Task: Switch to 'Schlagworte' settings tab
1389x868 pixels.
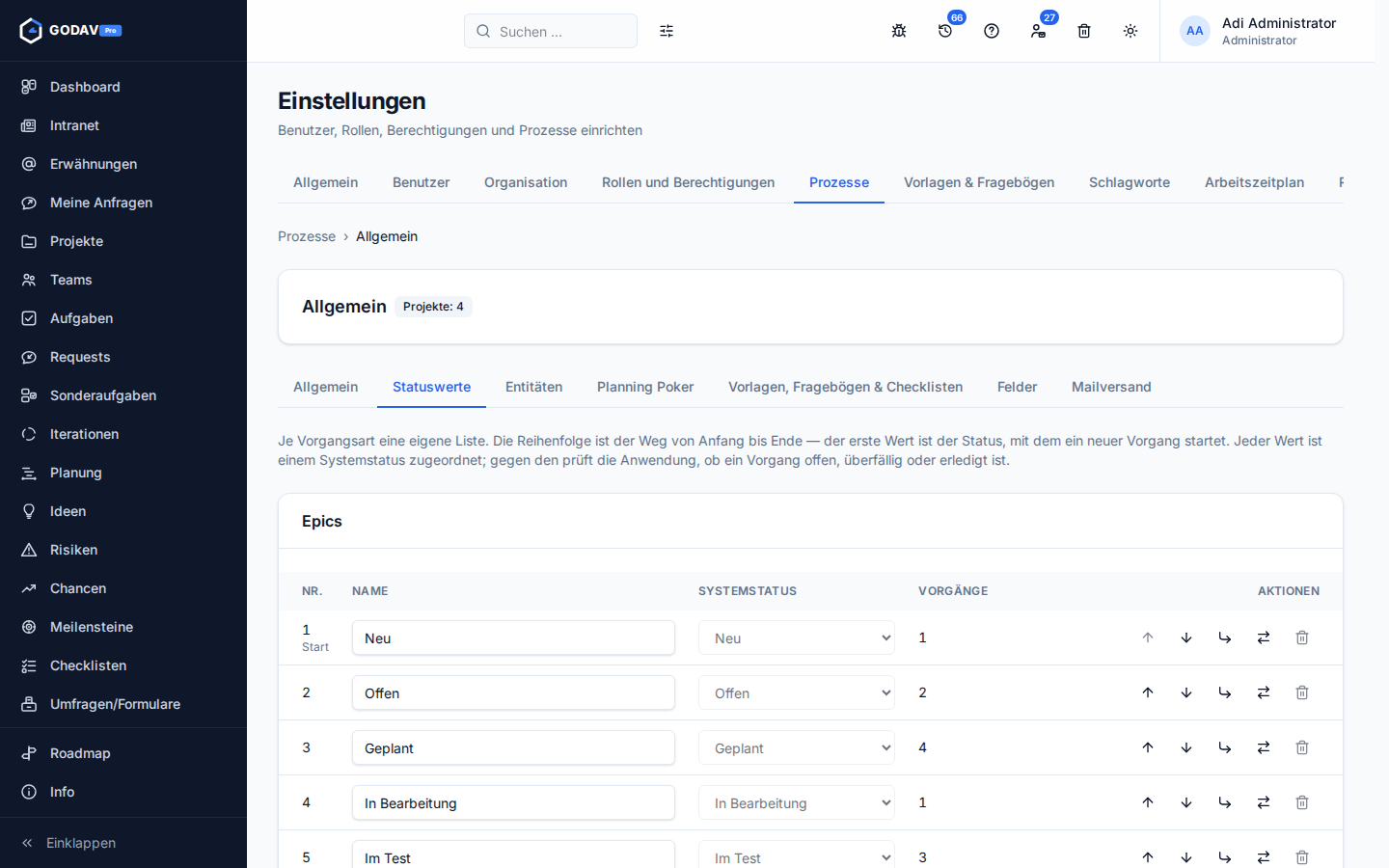Action: pyautogui.click(x=1130, y=182)
